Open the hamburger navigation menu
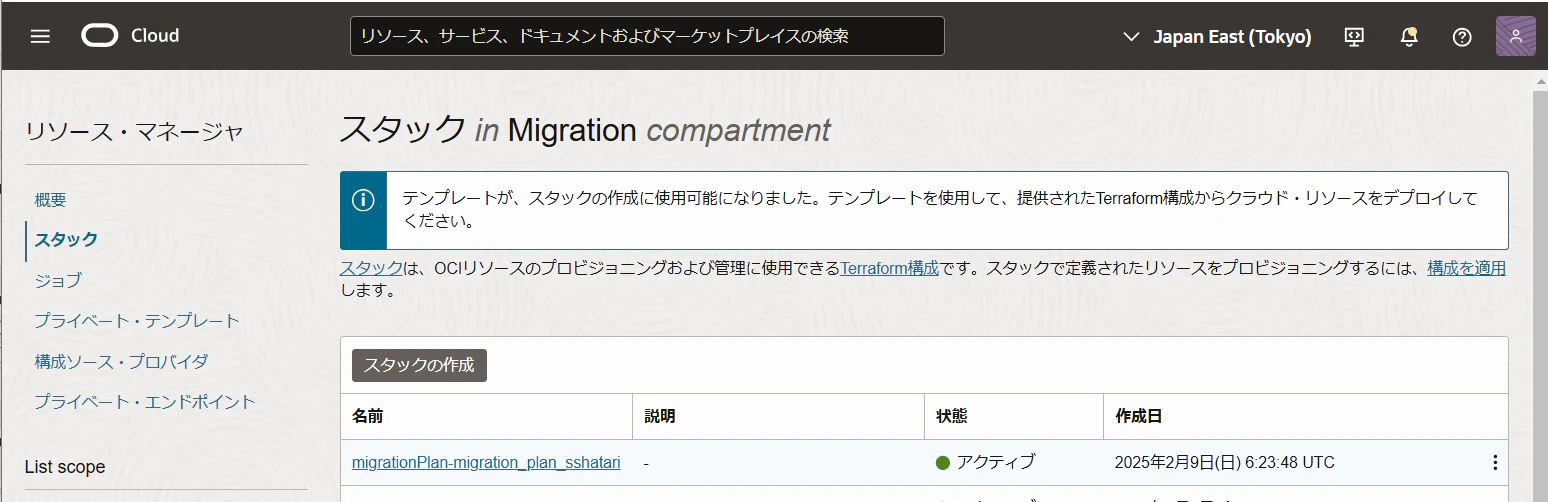 point(40,36)
